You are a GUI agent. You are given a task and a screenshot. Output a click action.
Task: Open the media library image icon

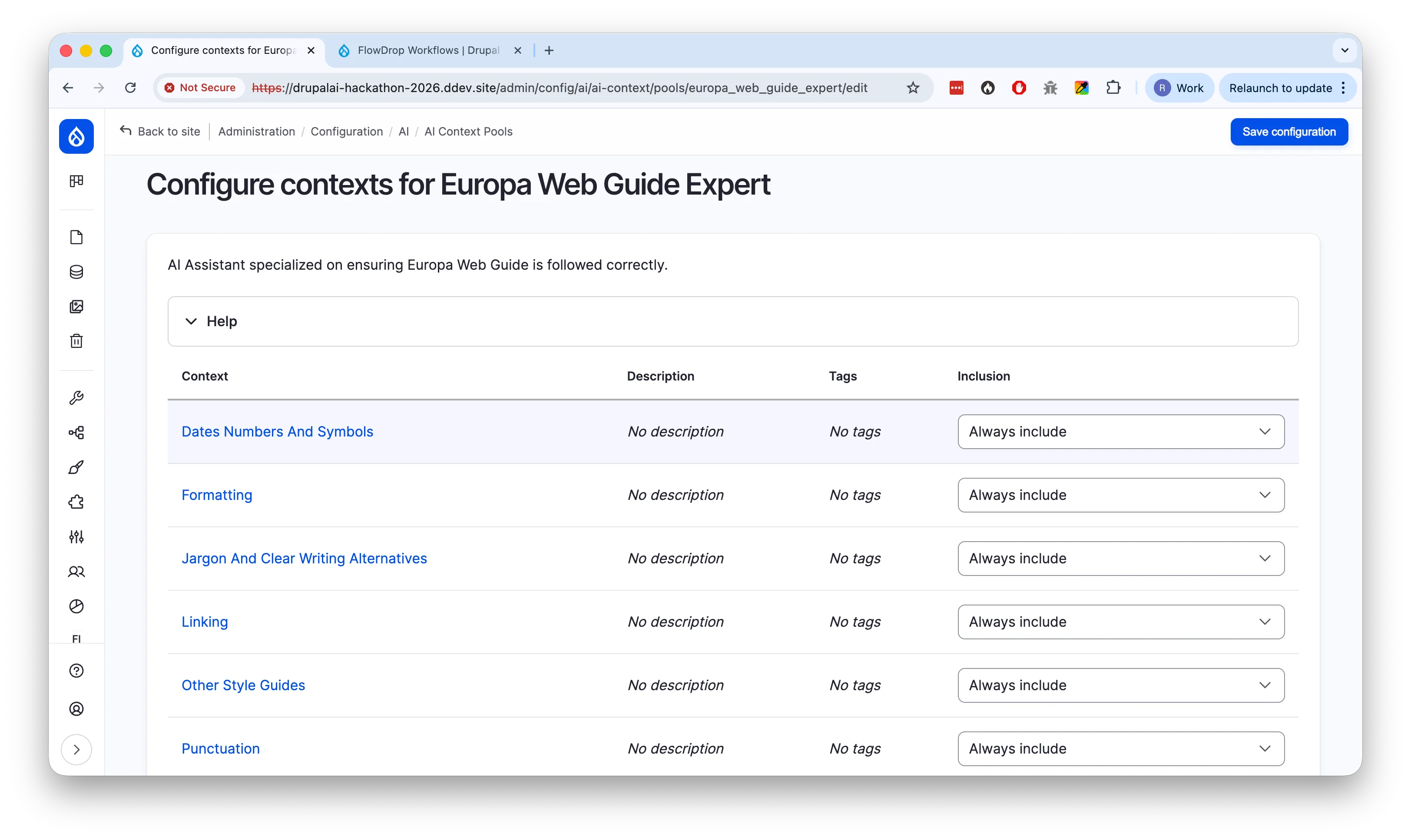76,306
